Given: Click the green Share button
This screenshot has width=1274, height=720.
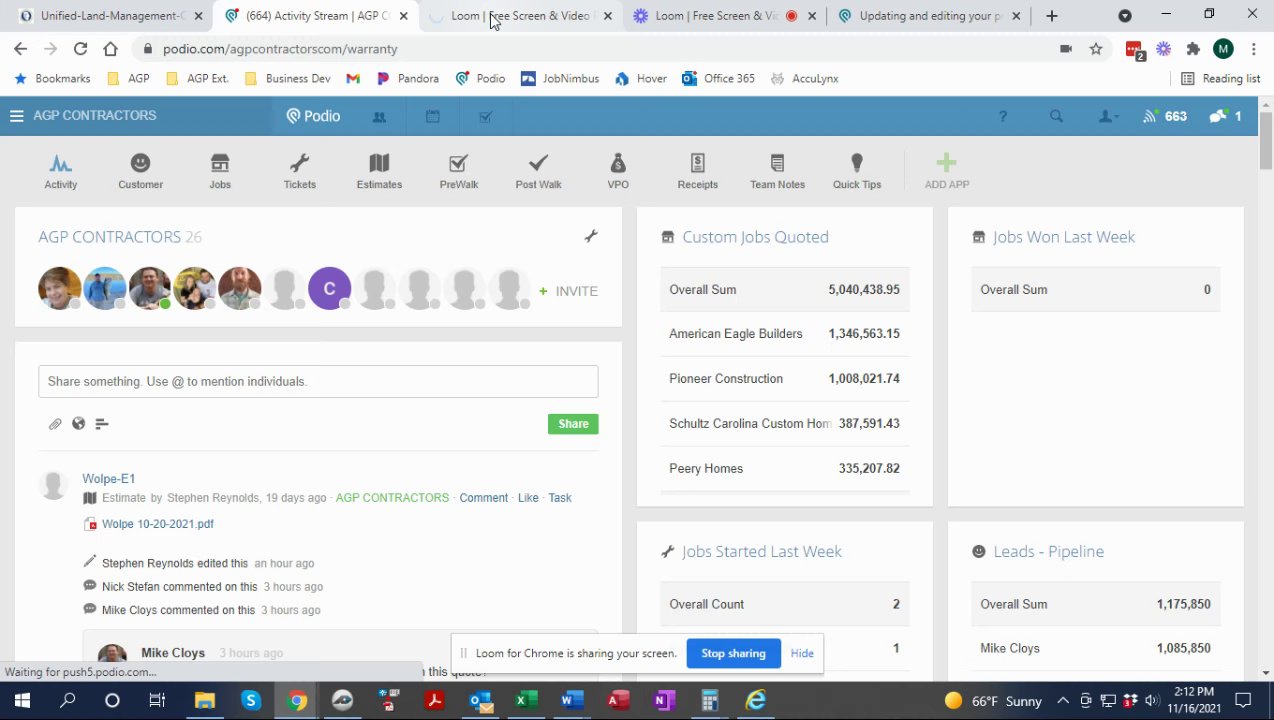Looking at the screenshot, I should (x=573, y=424).
